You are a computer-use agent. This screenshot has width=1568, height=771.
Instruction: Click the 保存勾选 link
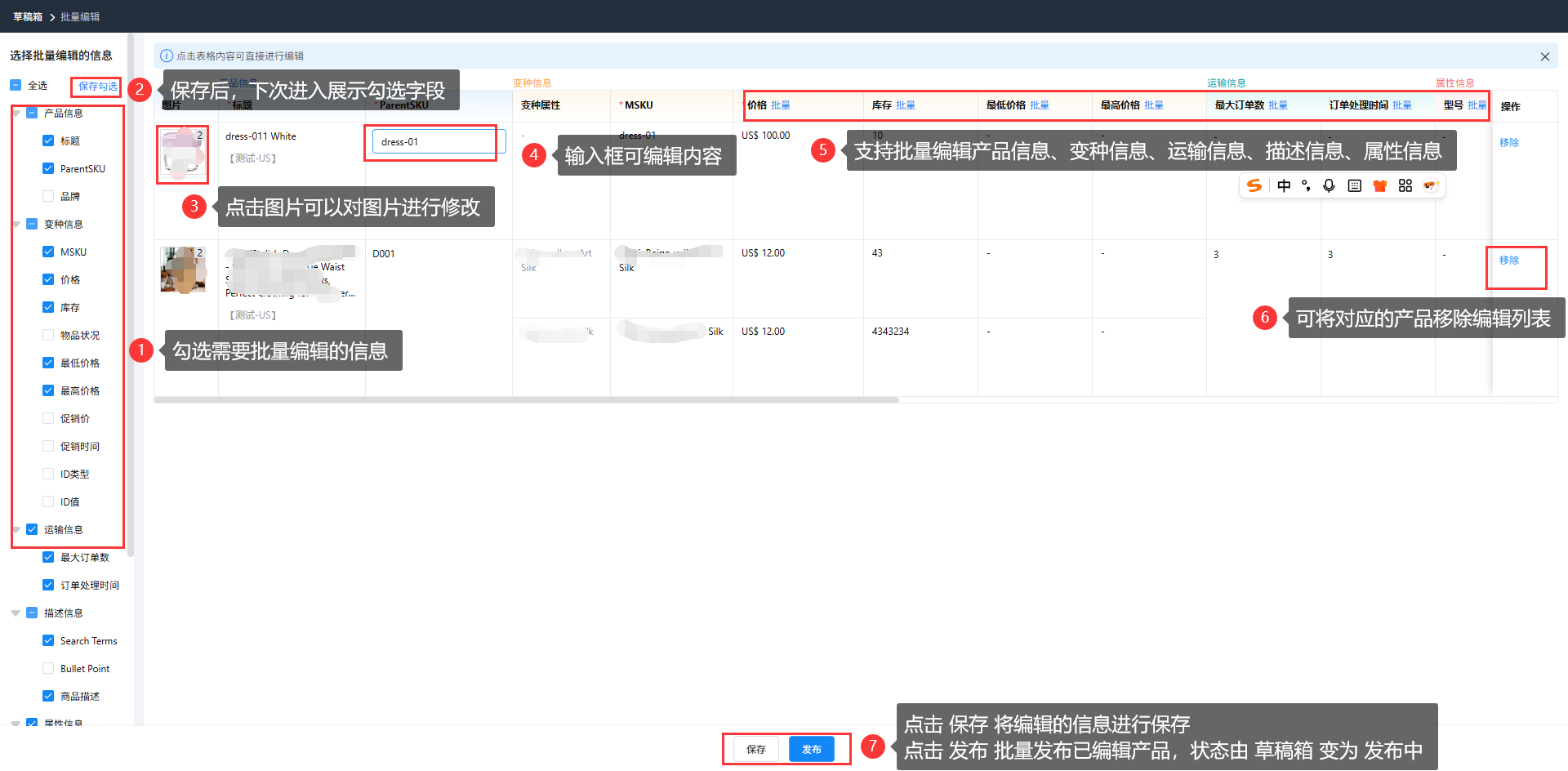coord(98,86)
